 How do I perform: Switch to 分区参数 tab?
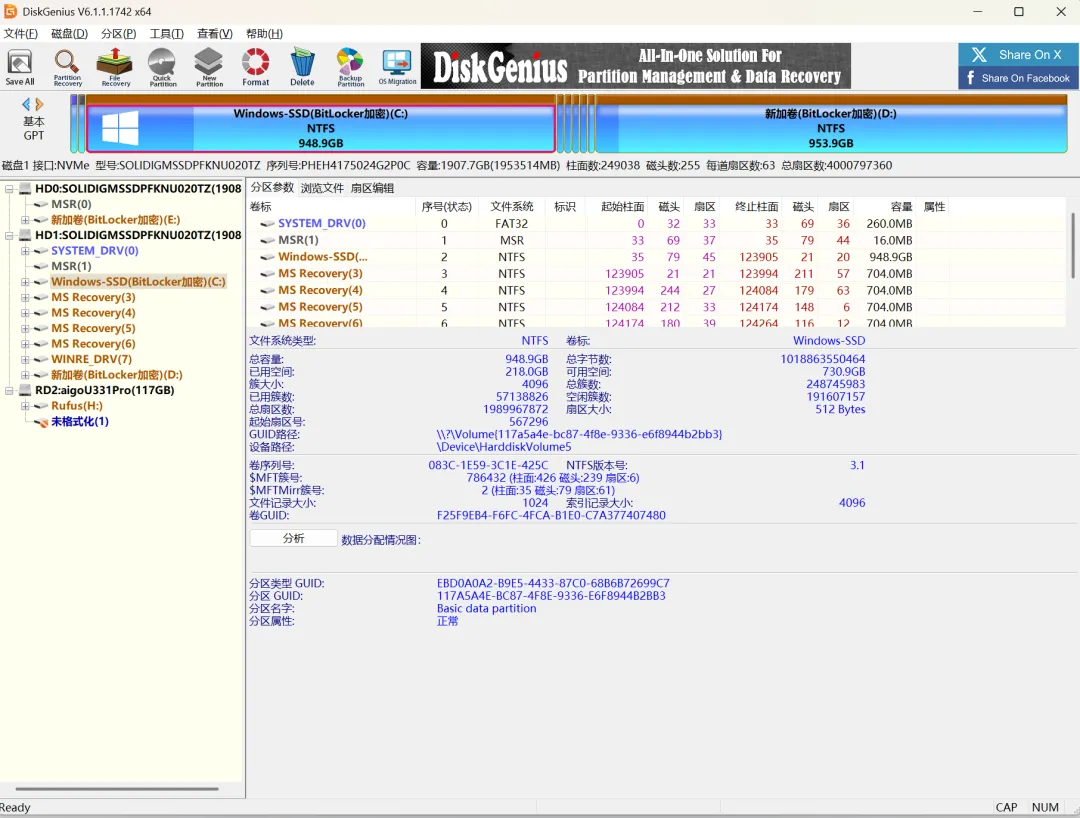click(x=272, y=187)
